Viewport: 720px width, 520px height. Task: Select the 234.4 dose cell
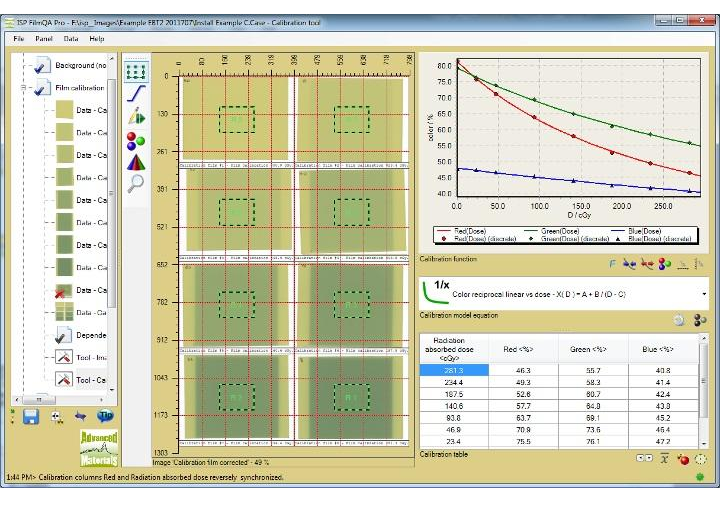pyautogui.click(x=454, y=382)
